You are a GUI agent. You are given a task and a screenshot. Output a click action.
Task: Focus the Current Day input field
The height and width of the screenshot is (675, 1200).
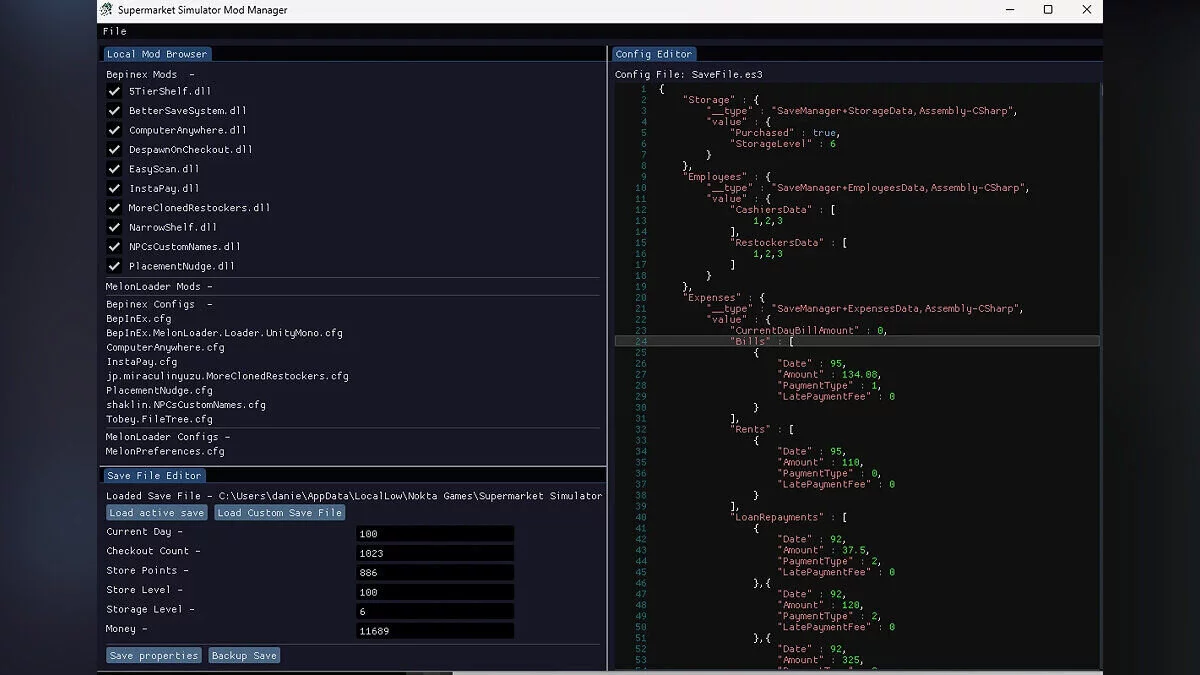[435, 534]
